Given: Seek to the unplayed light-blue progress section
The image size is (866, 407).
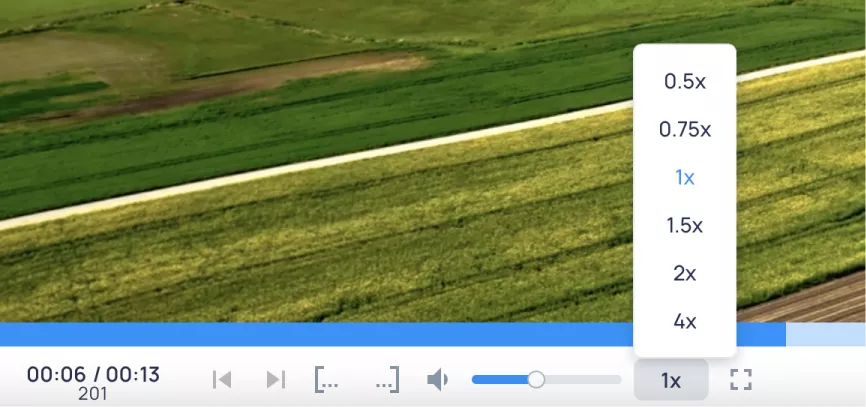Looking at the screenshot, I should click(x=826, y=335).
